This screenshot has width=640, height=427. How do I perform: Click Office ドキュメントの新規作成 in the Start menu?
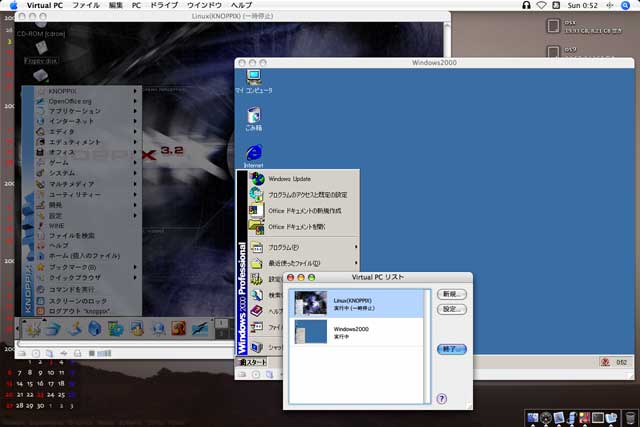point(304,211)
